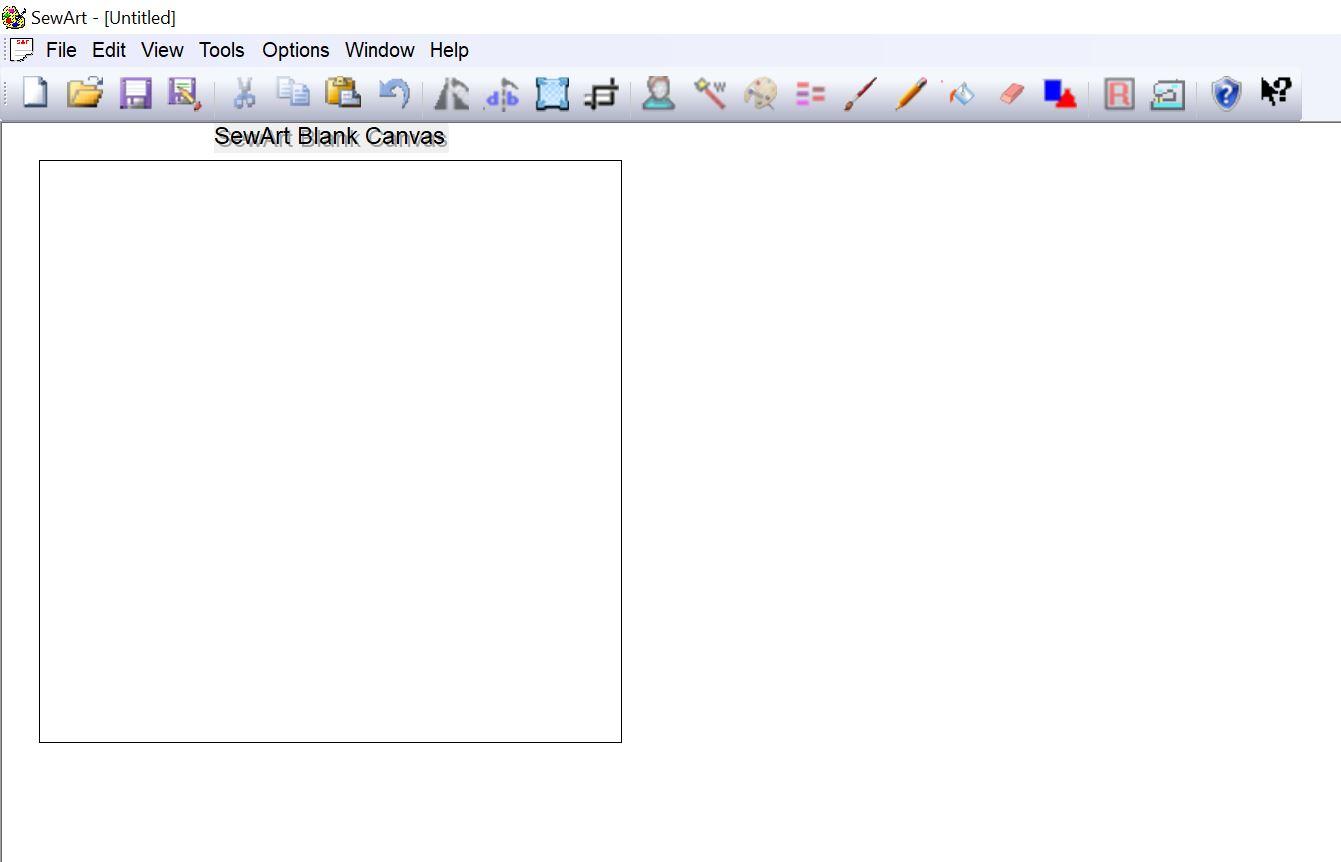Create a new blank document

pyautogui.click(x=36, y=93)
